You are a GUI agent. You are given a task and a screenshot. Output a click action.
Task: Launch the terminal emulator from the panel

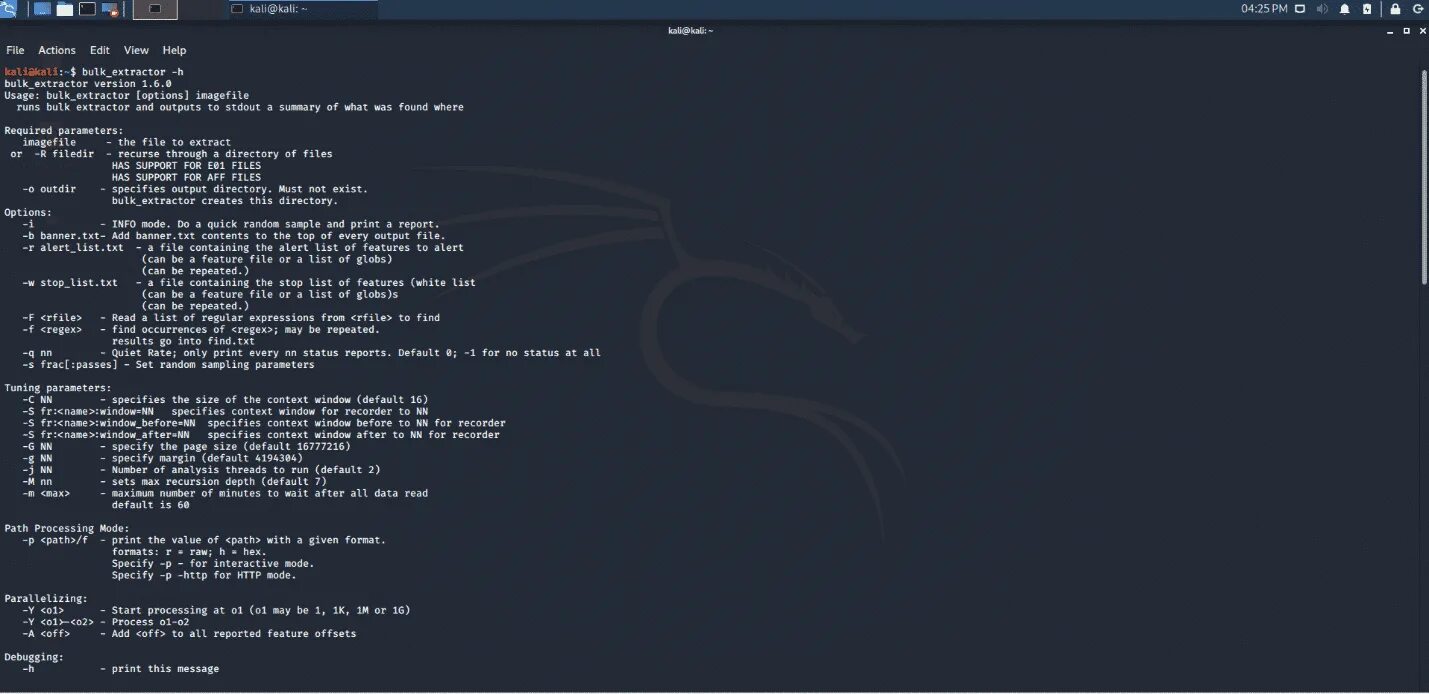tap(87, 9)
